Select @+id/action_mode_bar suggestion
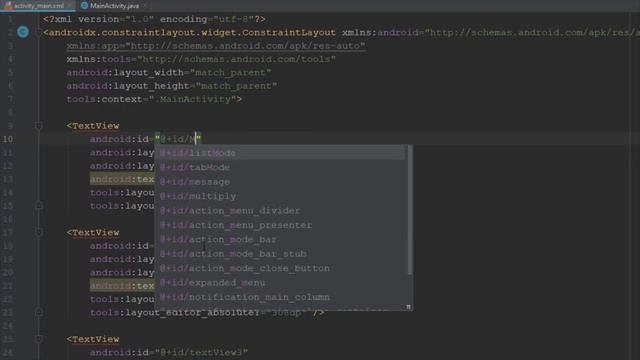The image size is (640, 360). point(280,240)
